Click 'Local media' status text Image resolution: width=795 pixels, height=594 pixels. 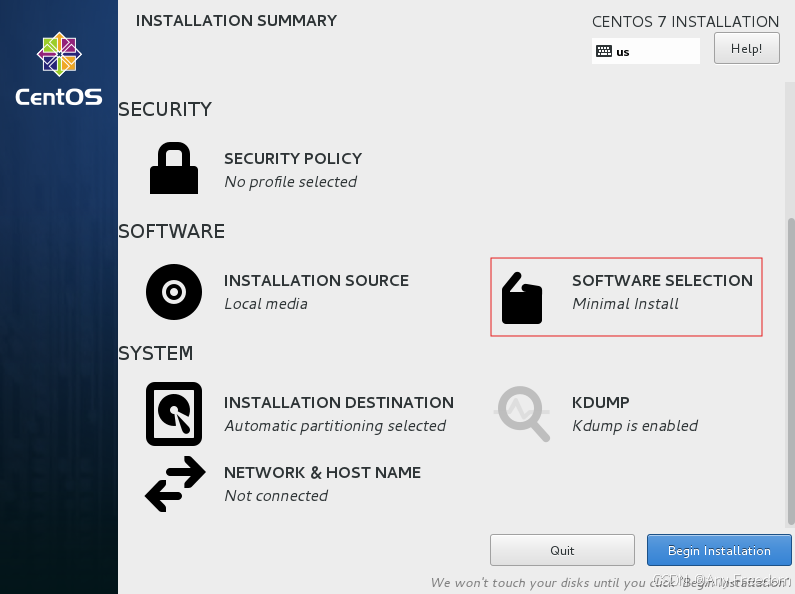pos(266,304)
